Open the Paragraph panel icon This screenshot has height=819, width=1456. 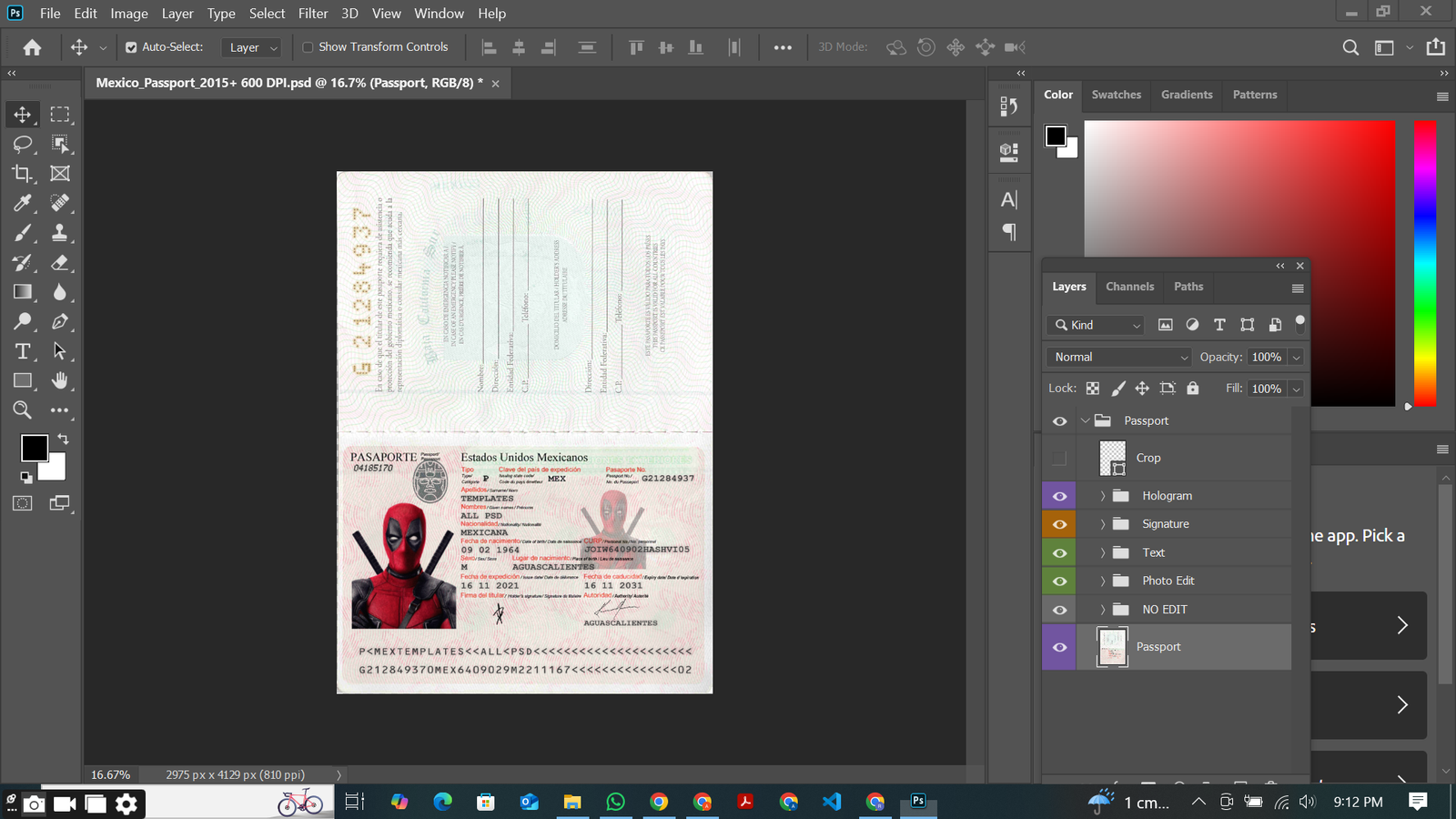pos(1009,232)
